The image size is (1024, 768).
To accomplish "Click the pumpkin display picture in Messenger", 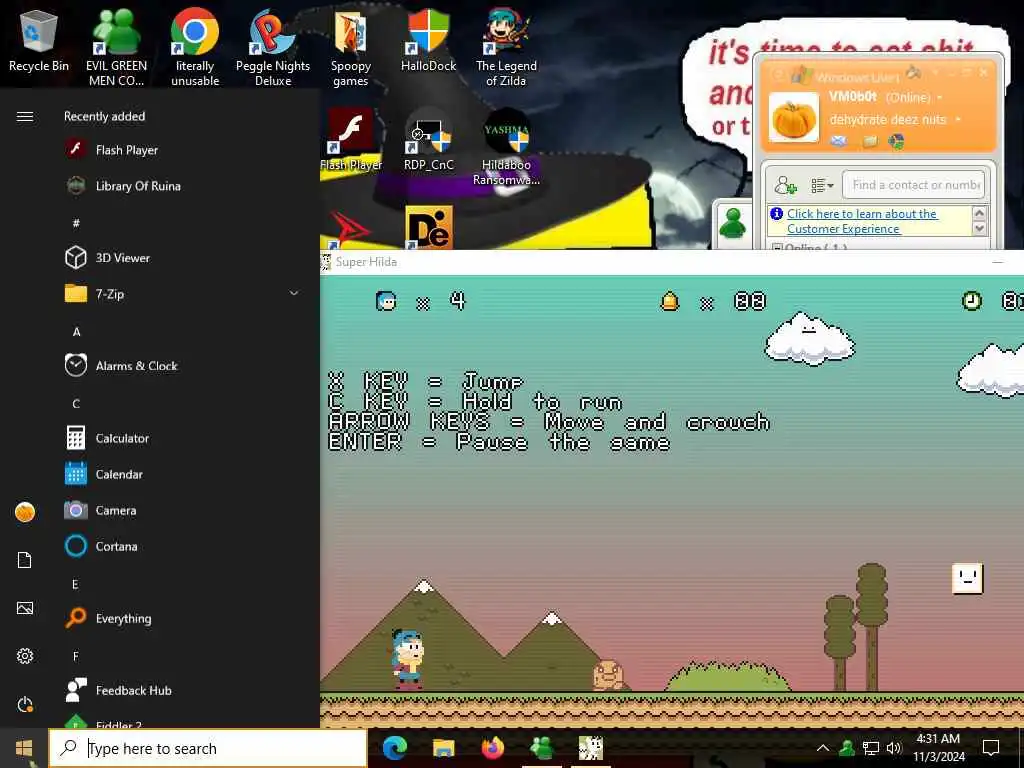I will (793, 118).
